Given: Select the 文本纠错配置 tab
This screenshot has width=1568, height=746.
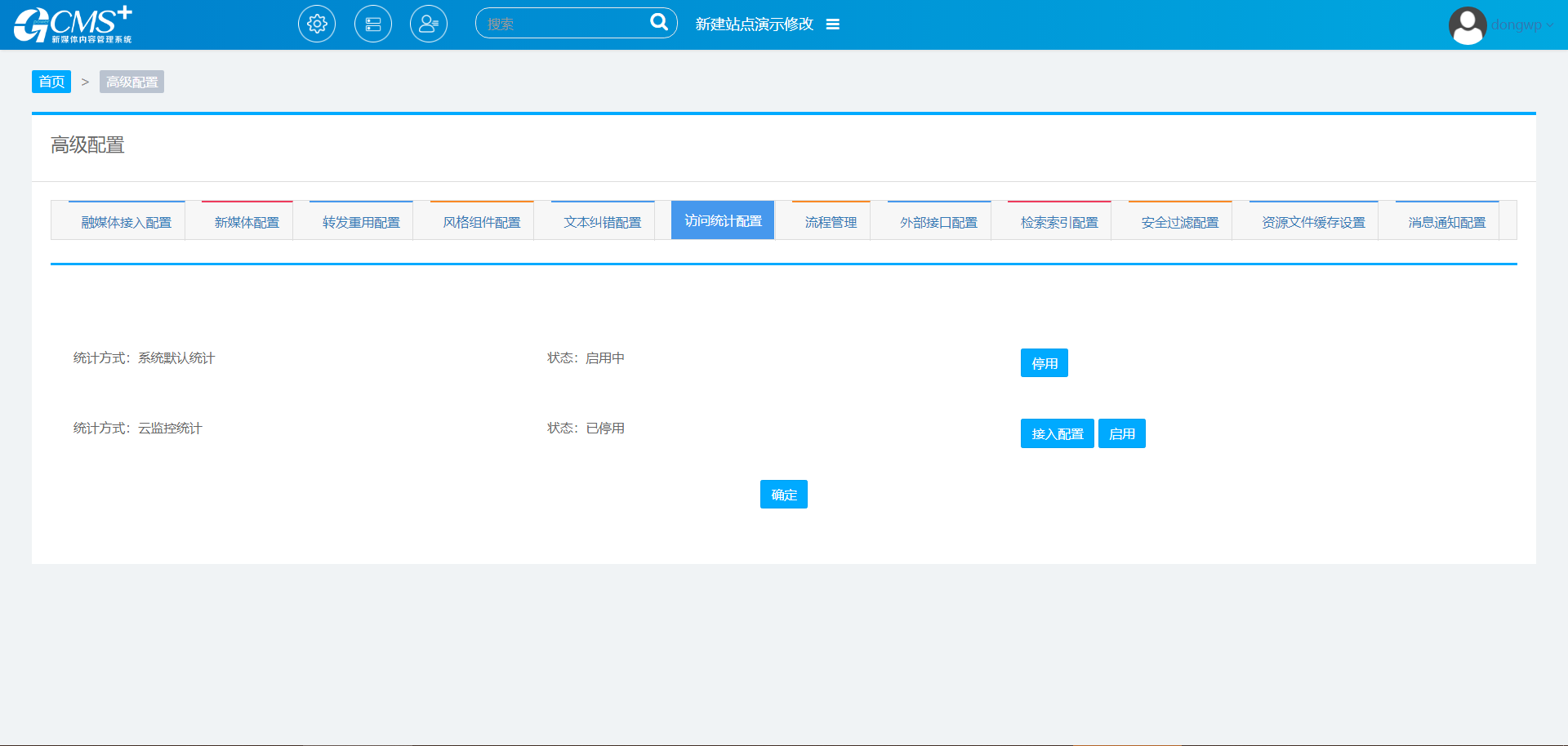Looking at the screenshot, I should (x=603, y=222).
